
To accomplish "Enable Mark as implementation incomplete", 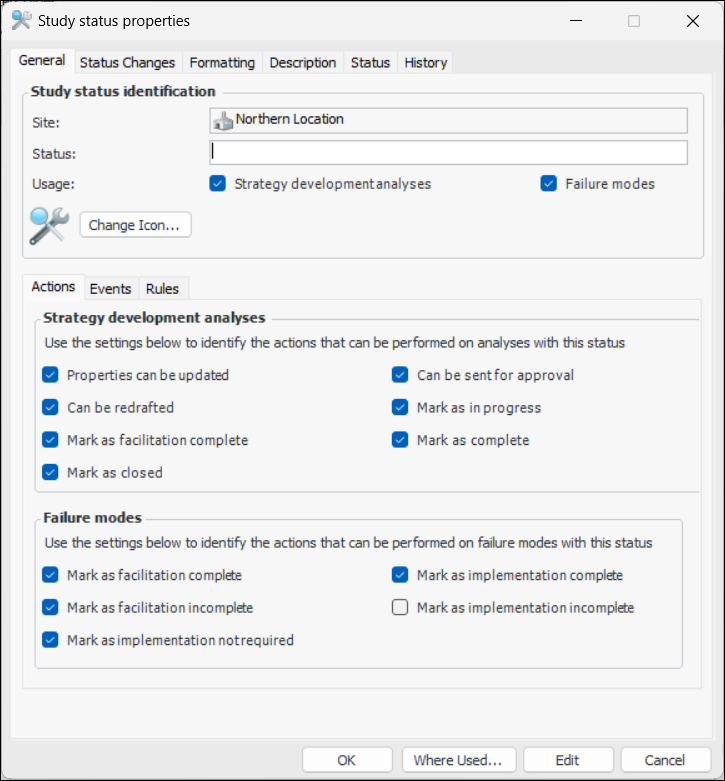I will pyautogui.click(x=400, y=607).
